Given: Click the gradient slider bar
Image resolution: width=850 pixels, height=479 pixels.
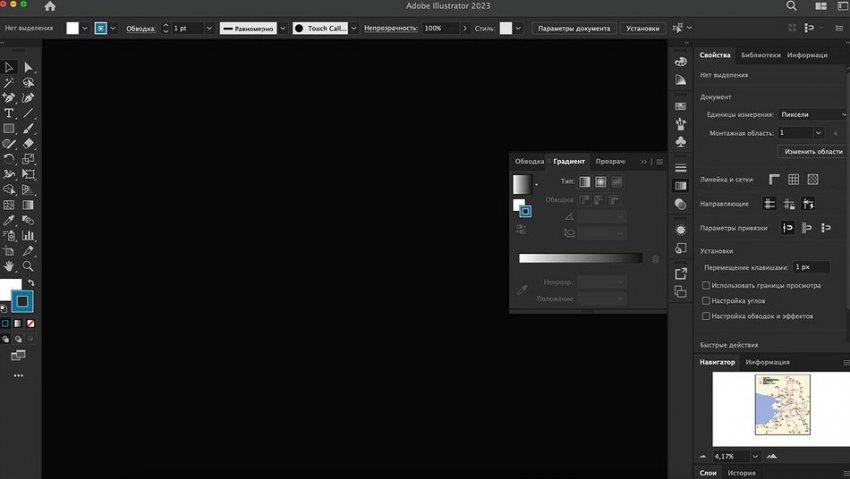Looking at the screenshot, I should [x=580, y=259].
